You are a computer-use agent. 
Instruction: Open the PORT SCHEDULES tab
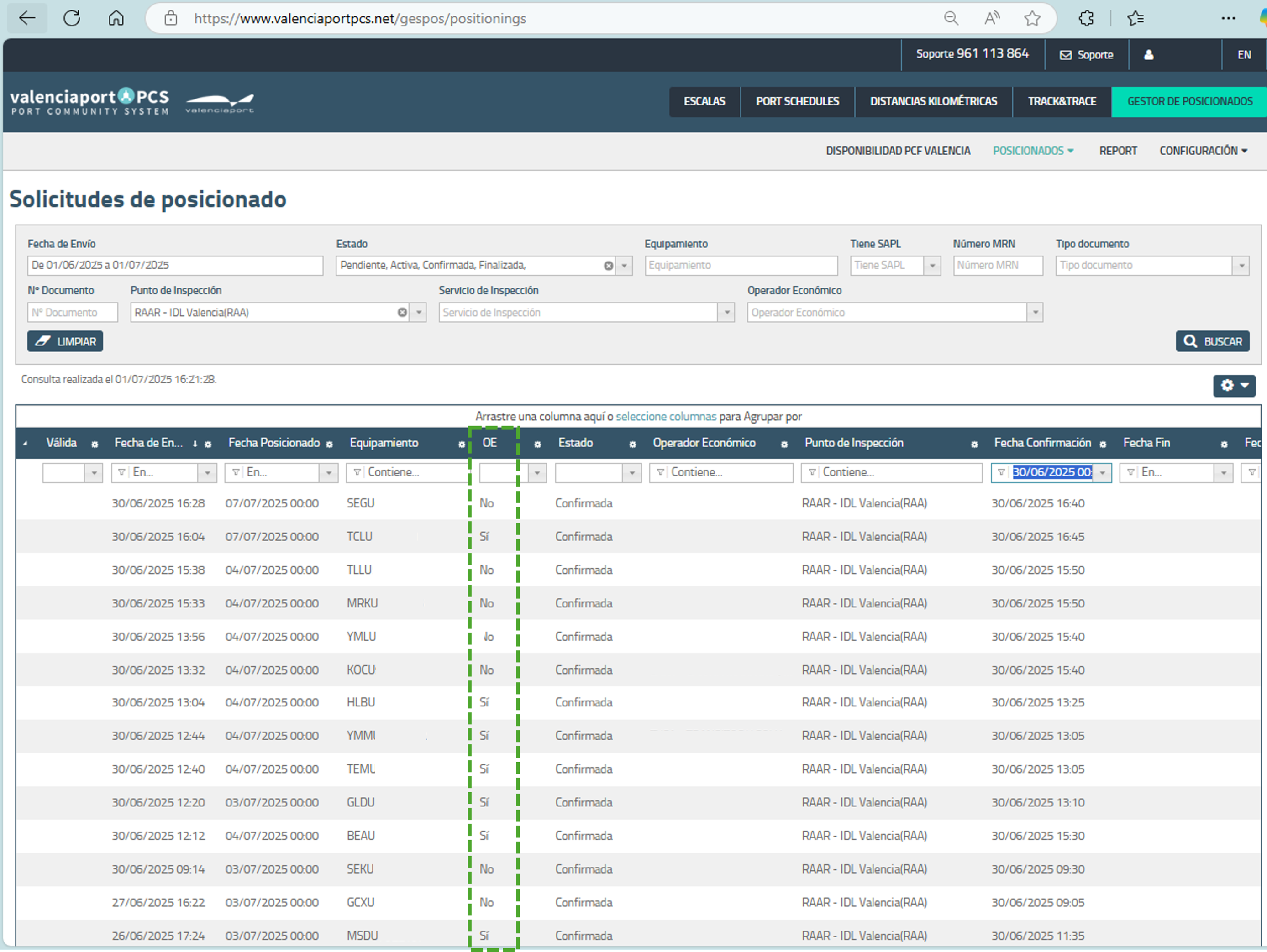[797, 101]
